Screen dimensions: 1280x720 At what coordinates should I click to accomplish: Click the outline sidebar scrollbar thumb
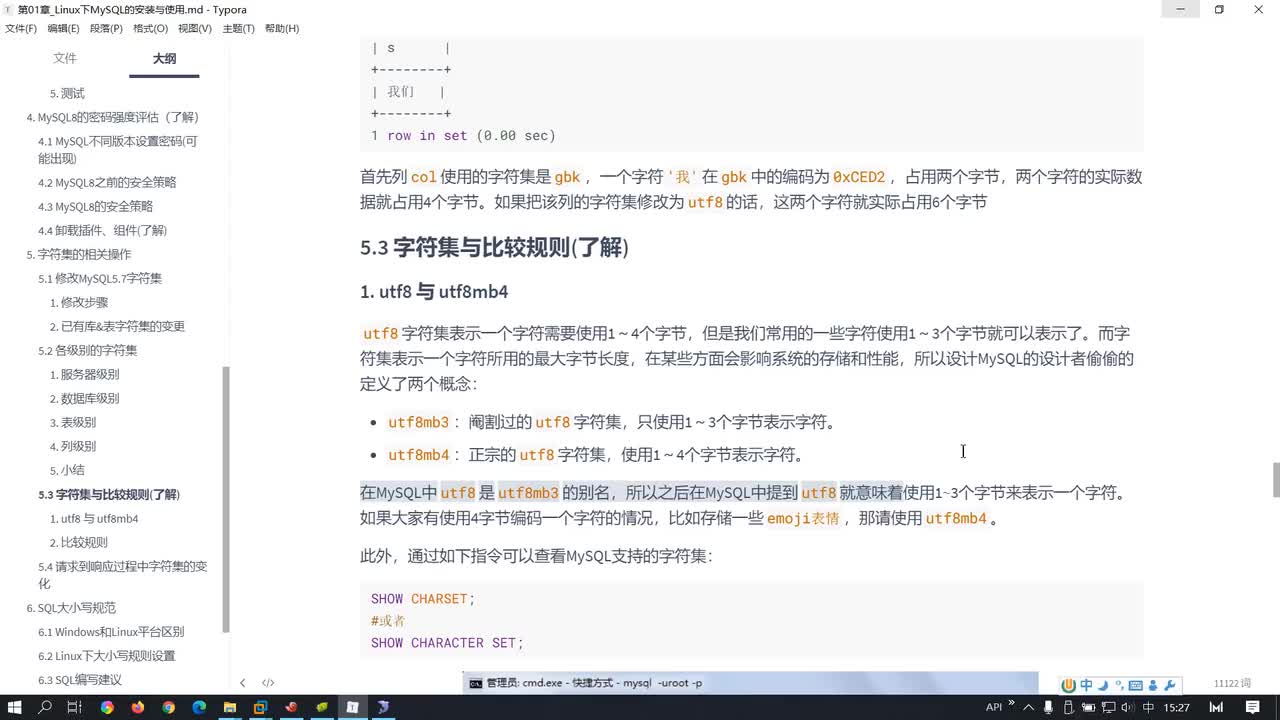[x=226, y=498]
